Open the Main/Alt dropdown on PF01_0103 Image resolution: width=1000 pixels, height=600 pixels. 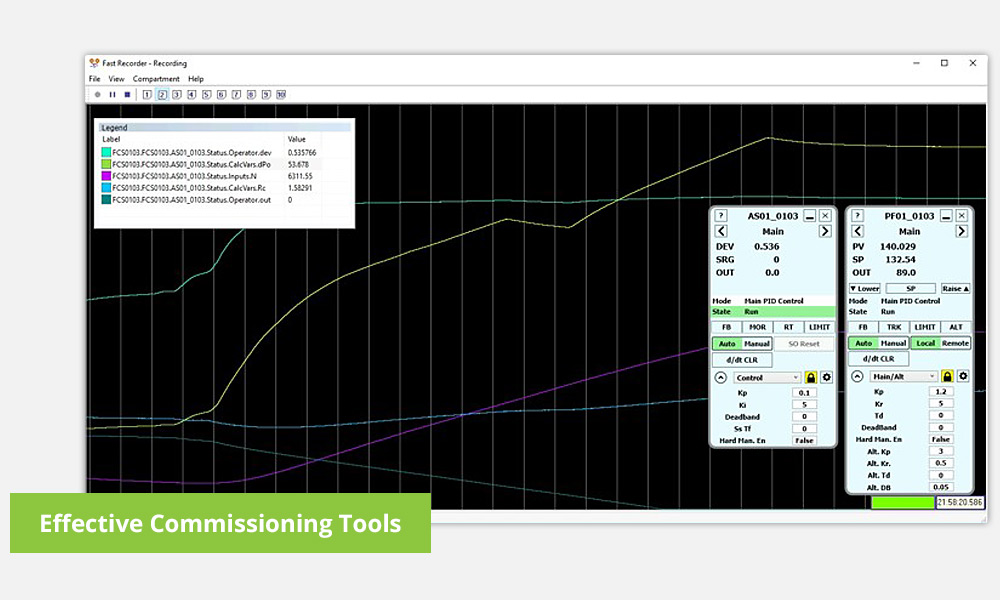tap(904, 376)
